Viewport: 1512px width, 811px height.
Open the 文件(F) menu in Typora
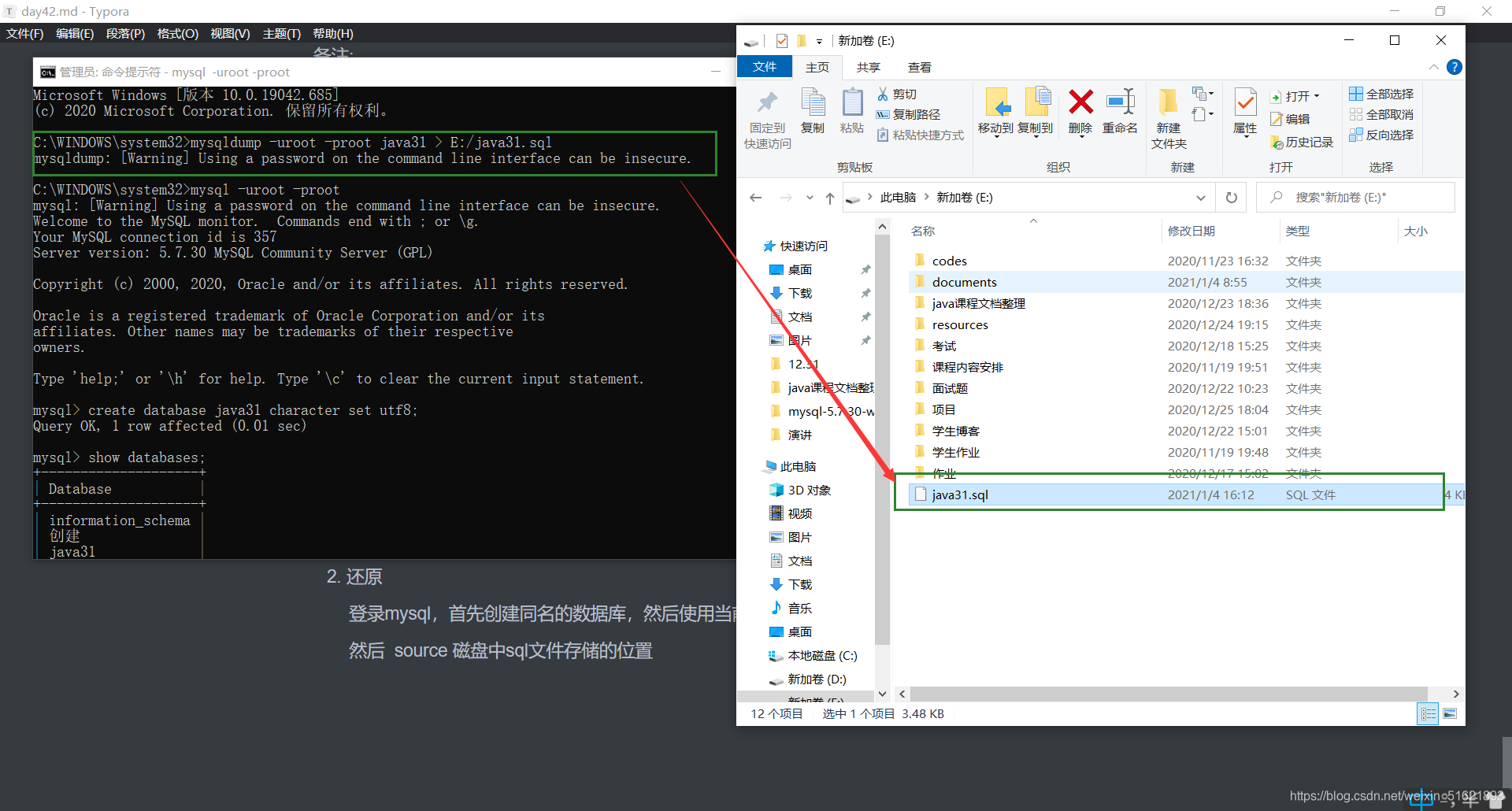point(24,33)
